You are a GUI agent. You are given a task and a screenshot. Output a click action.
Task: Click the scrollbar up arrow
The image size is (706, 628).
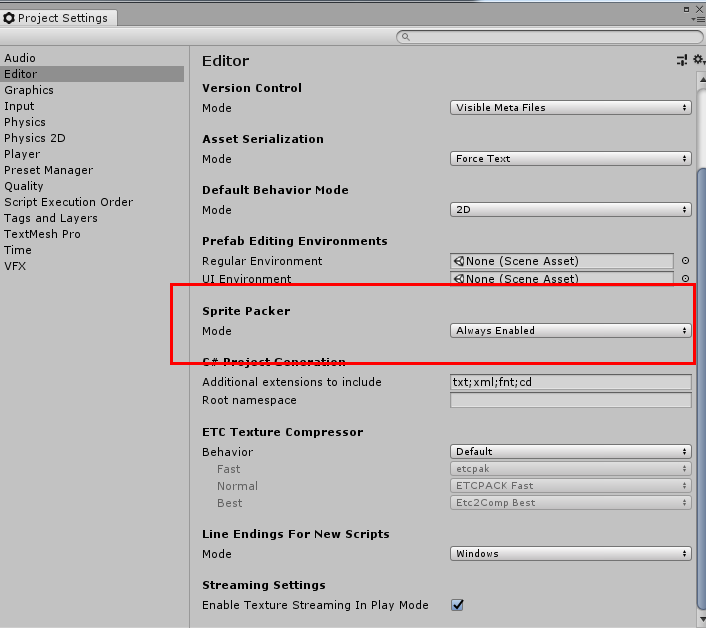(x=702, y=80)
